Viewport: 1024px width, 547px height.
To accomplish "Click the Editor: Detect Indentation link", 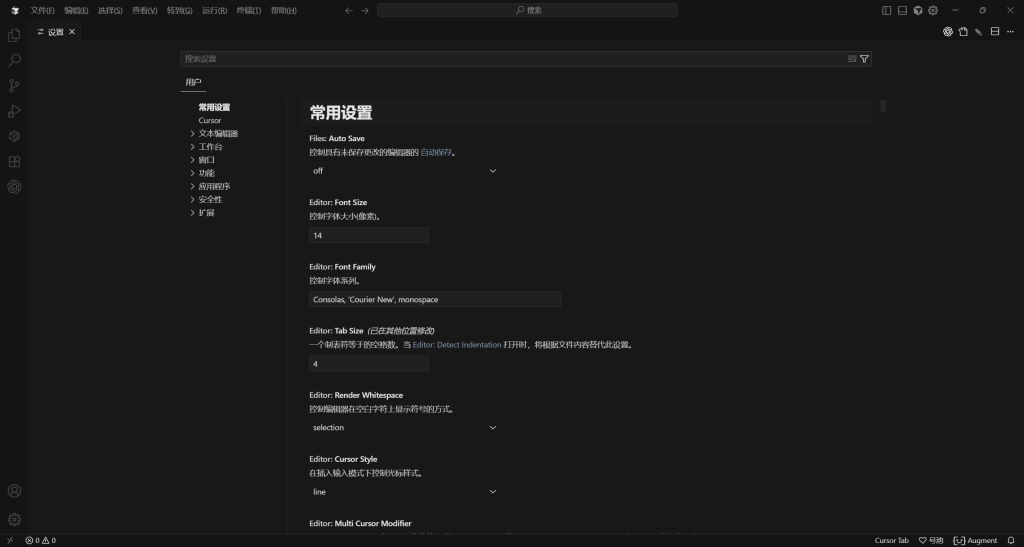I will click(x=457, y=344).
